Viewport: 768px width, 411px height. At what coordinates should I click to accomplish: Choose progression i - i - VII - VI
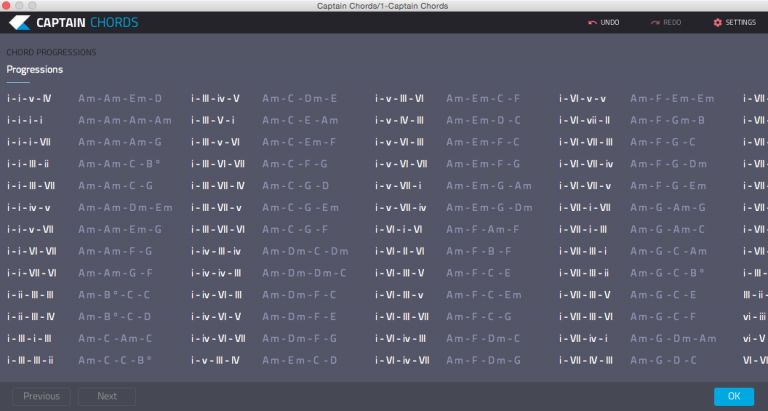coord(32,273)
